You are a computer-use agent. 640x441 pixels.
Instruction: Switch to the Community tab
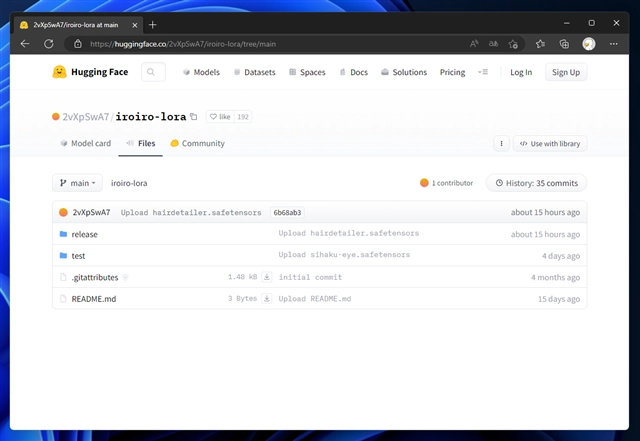click(198, 143)
